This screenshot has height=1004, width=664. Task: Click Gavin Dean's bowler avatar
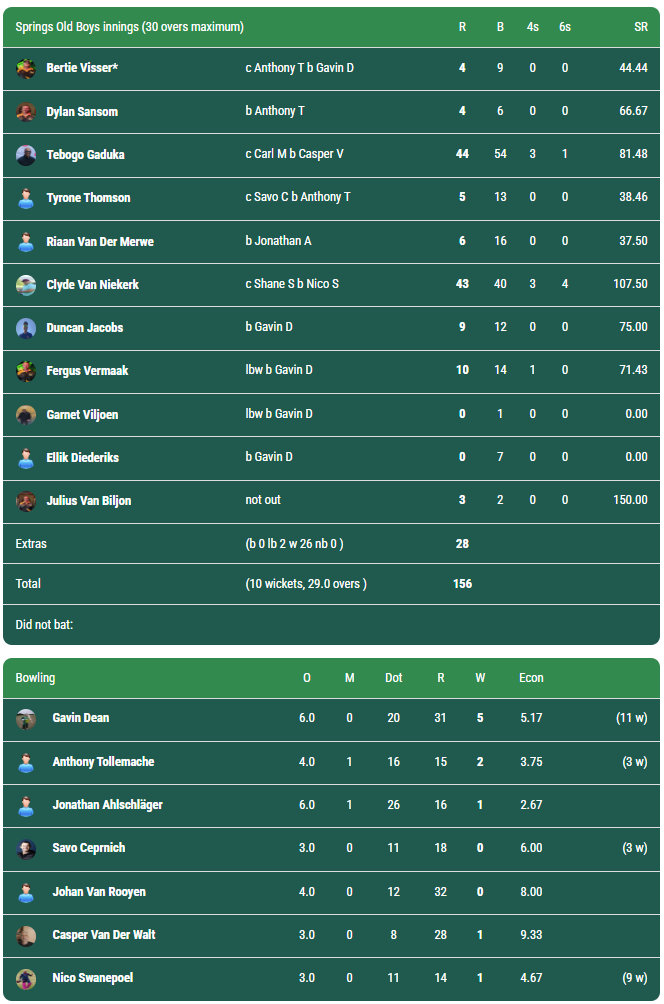coord(26,718)
